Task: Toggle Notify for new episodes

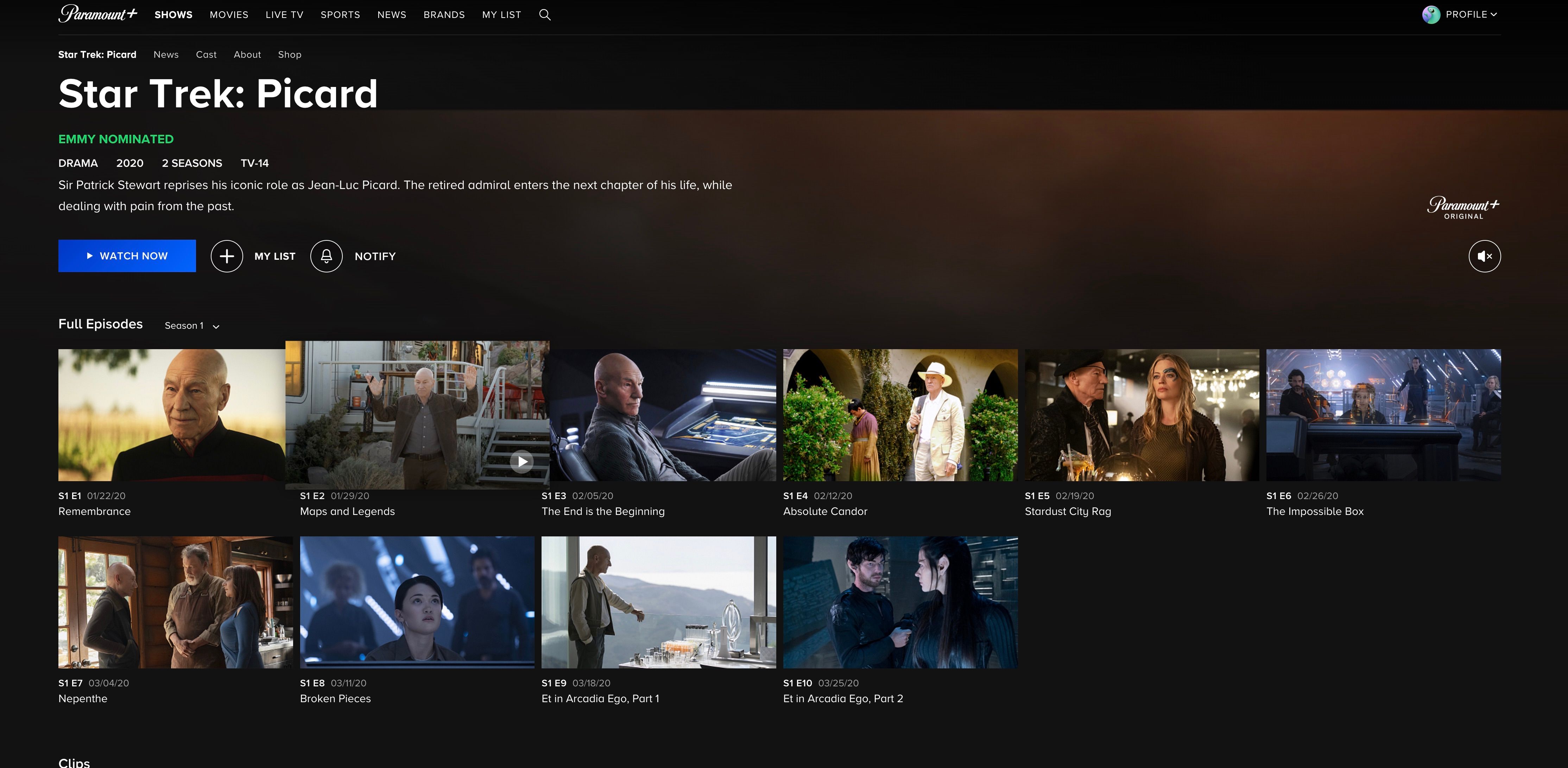Action: [353, 256]
